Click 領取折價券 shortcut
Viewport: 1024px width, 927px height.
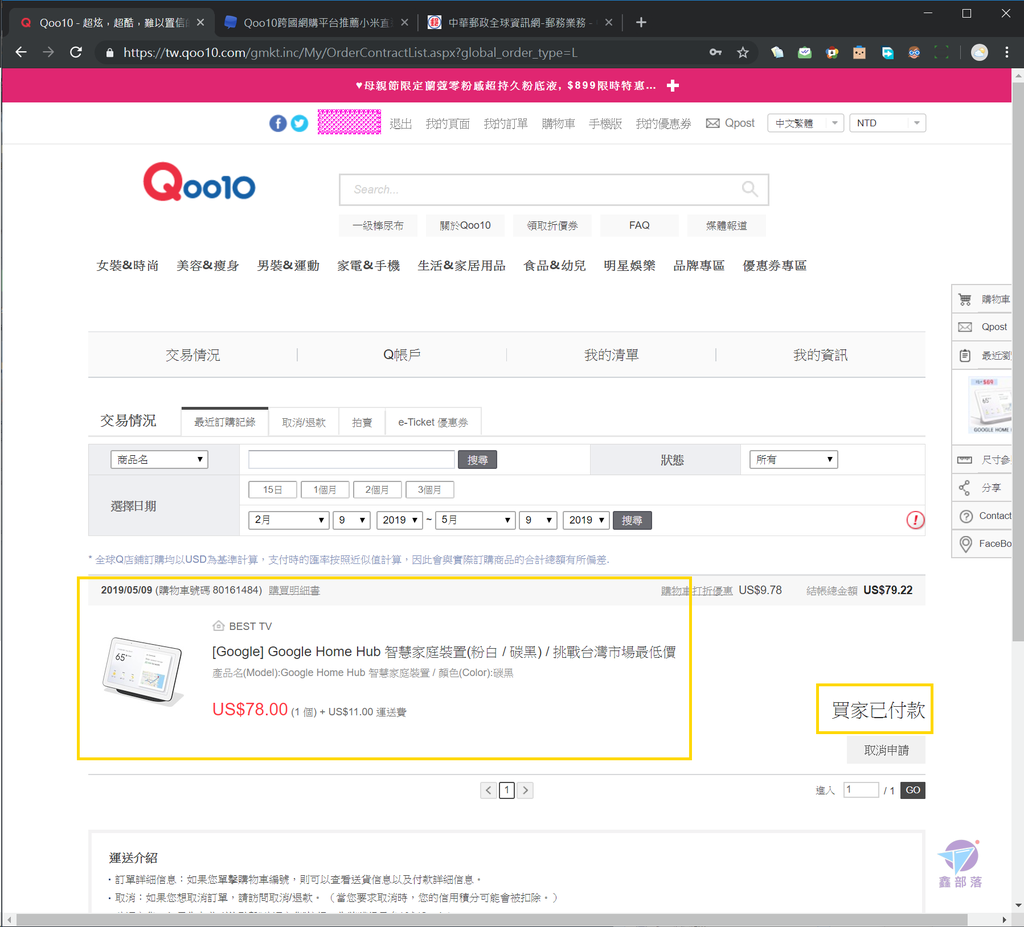(552, 225)
